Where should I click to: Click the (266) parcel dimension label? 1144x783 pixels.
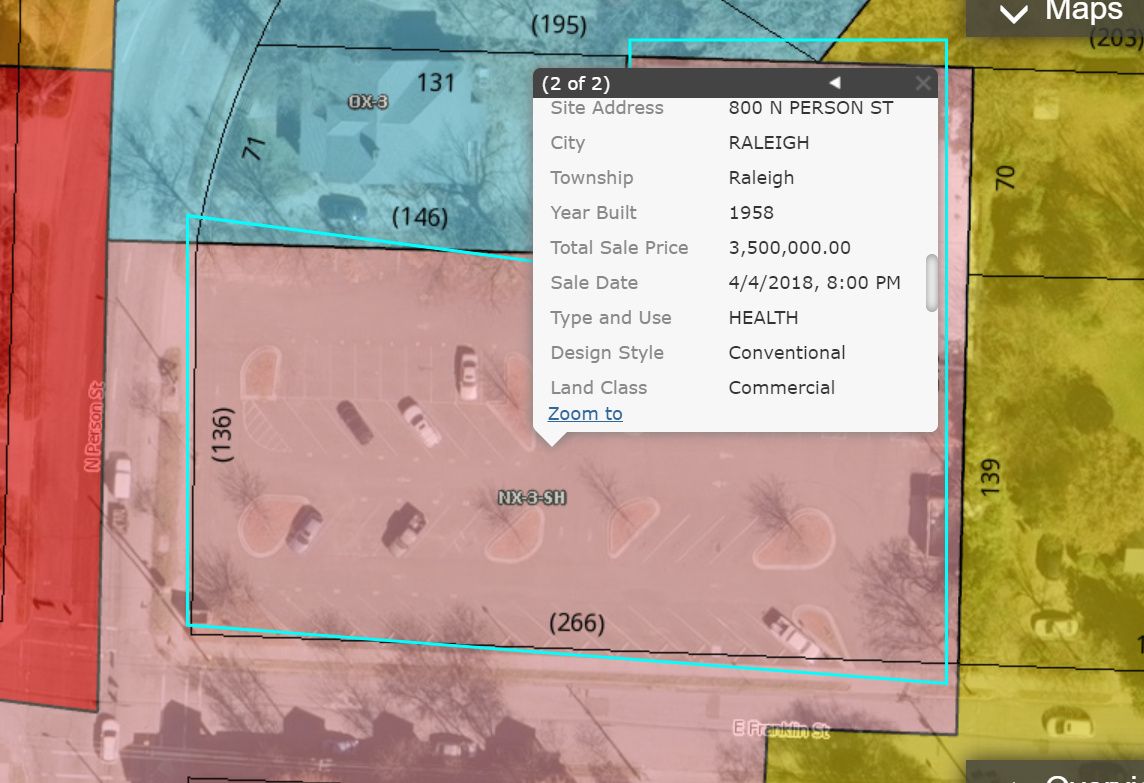point(577,623)
